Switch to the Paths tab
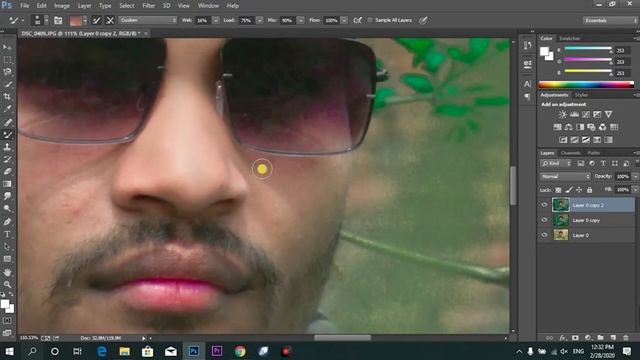This screenshot has width=640, height=360. (x=593, y=153)
